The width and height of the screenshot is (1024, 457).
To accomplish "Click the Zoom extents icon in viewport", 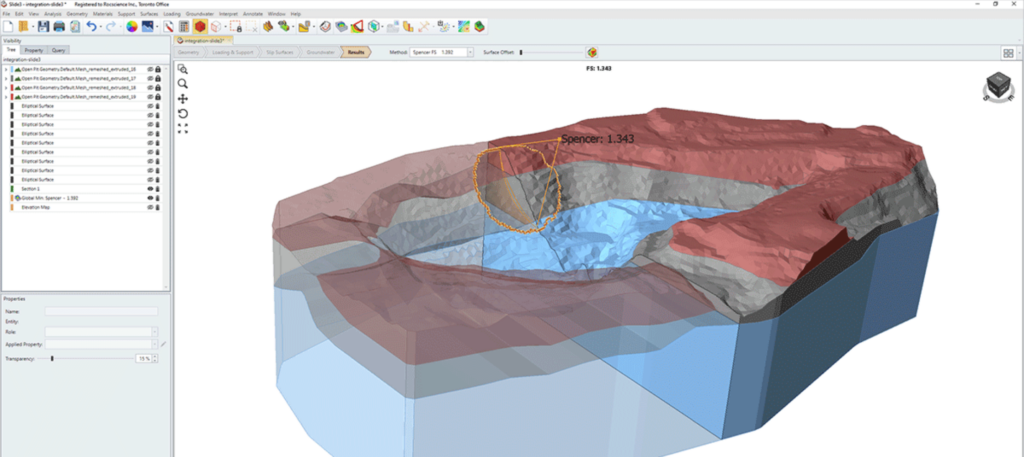I will click(183, 129).
